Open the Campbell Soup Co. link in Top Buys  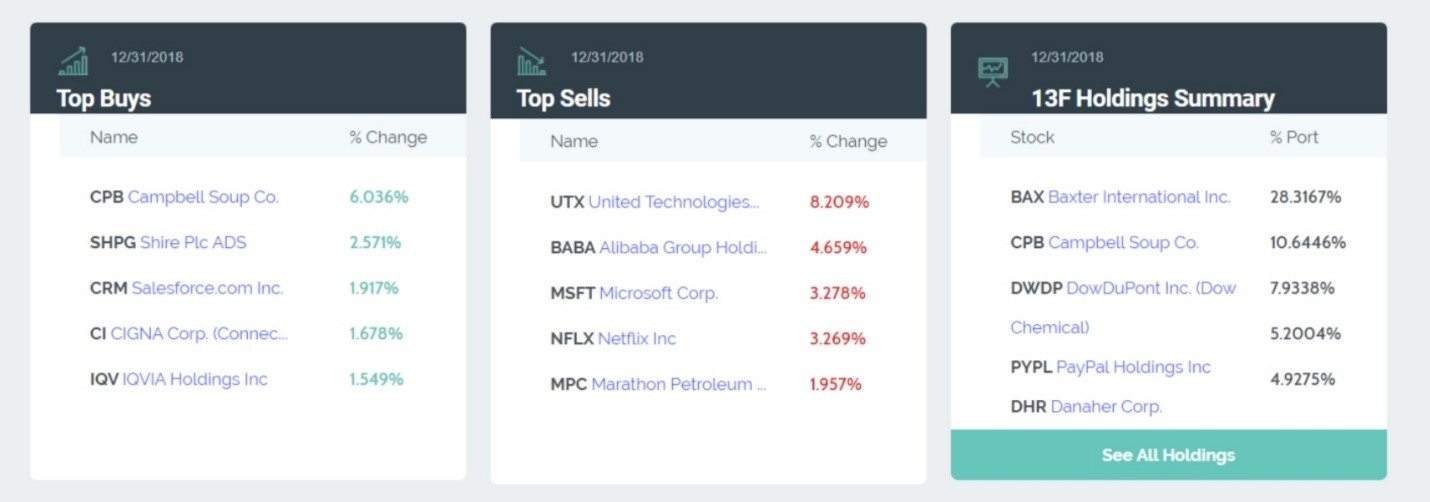tap(203, 197)
